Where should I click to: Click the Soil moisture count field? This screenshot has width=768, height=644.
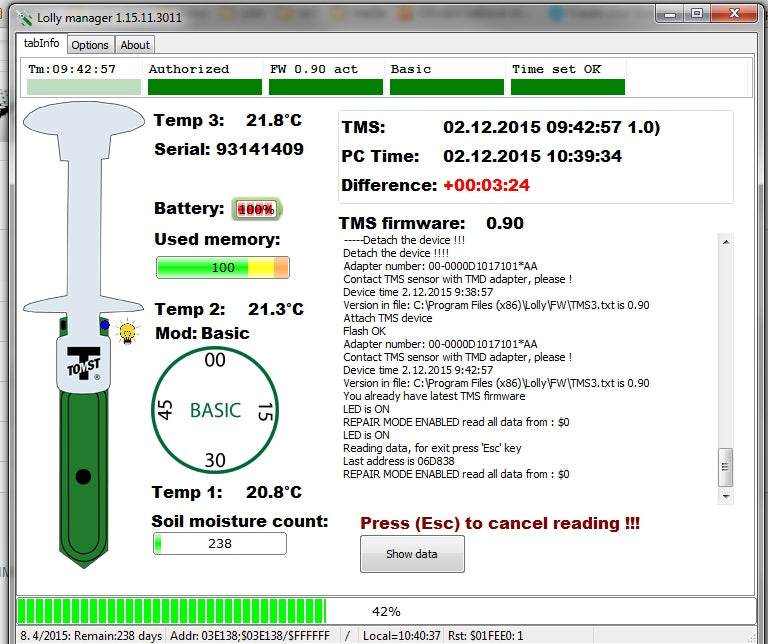(x=219, y=544)
